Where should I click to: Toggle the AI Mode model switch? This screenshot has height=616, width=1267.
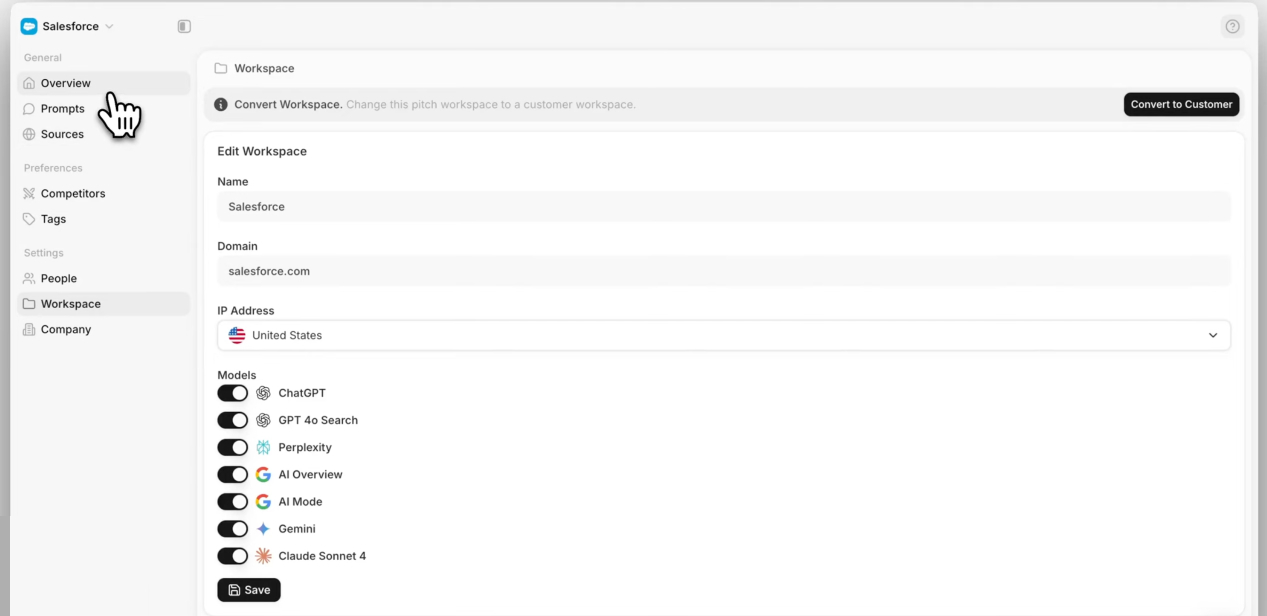pyautogui.click(x=232, y=501)
